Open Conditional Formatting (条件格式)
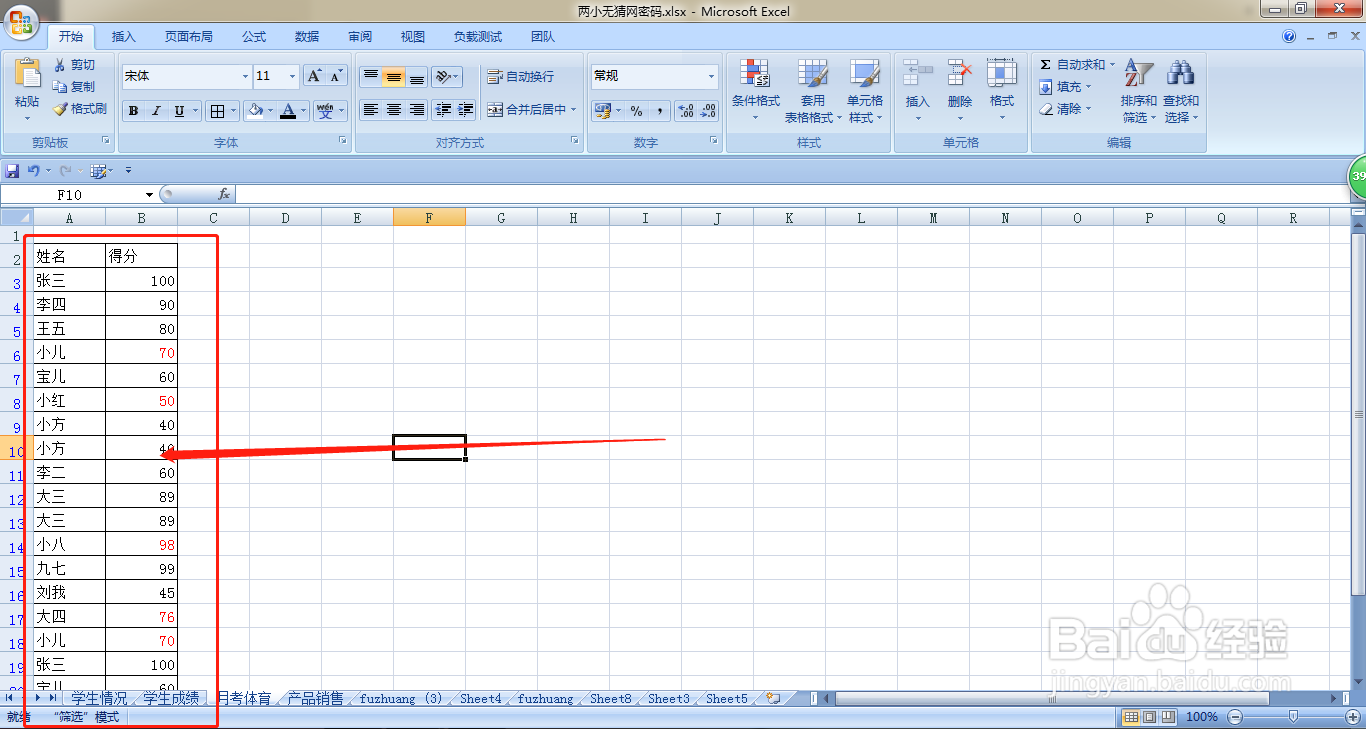 (x=755, y=90)
